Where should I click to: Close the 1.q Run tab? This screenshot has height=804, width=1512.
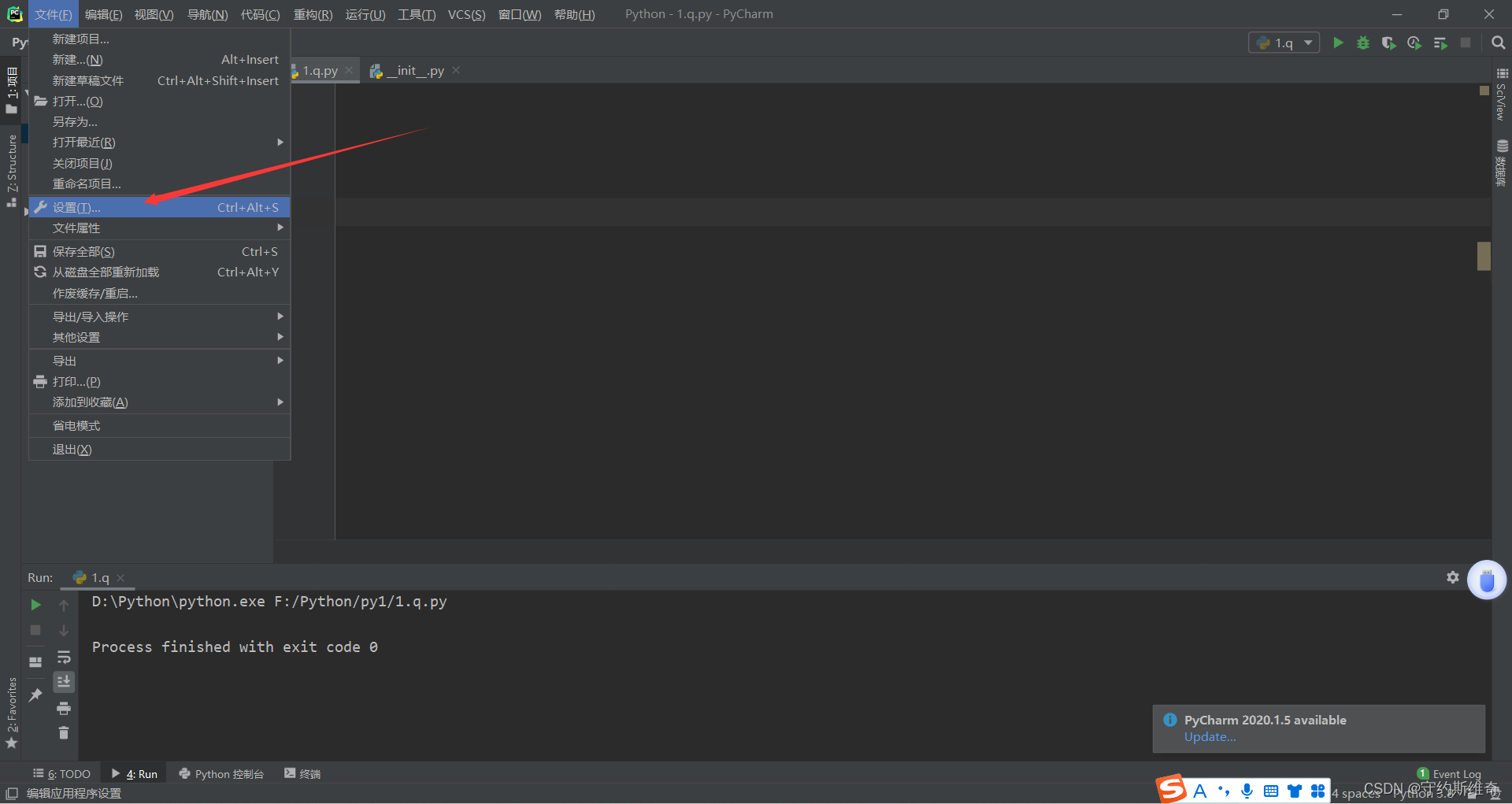point(120,578)
